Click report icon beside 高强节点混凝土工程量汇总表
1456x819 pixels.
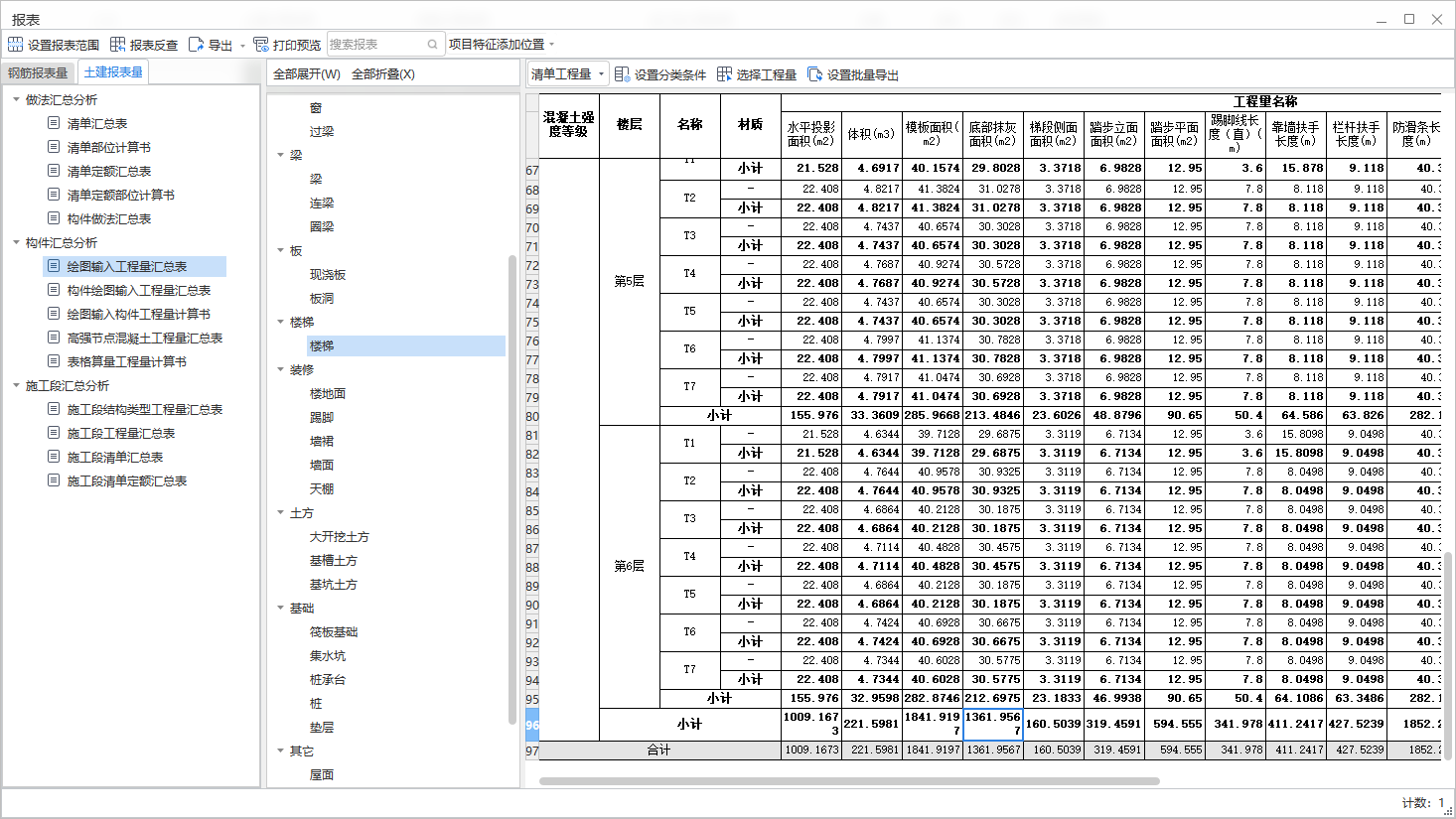click(54, 338)
